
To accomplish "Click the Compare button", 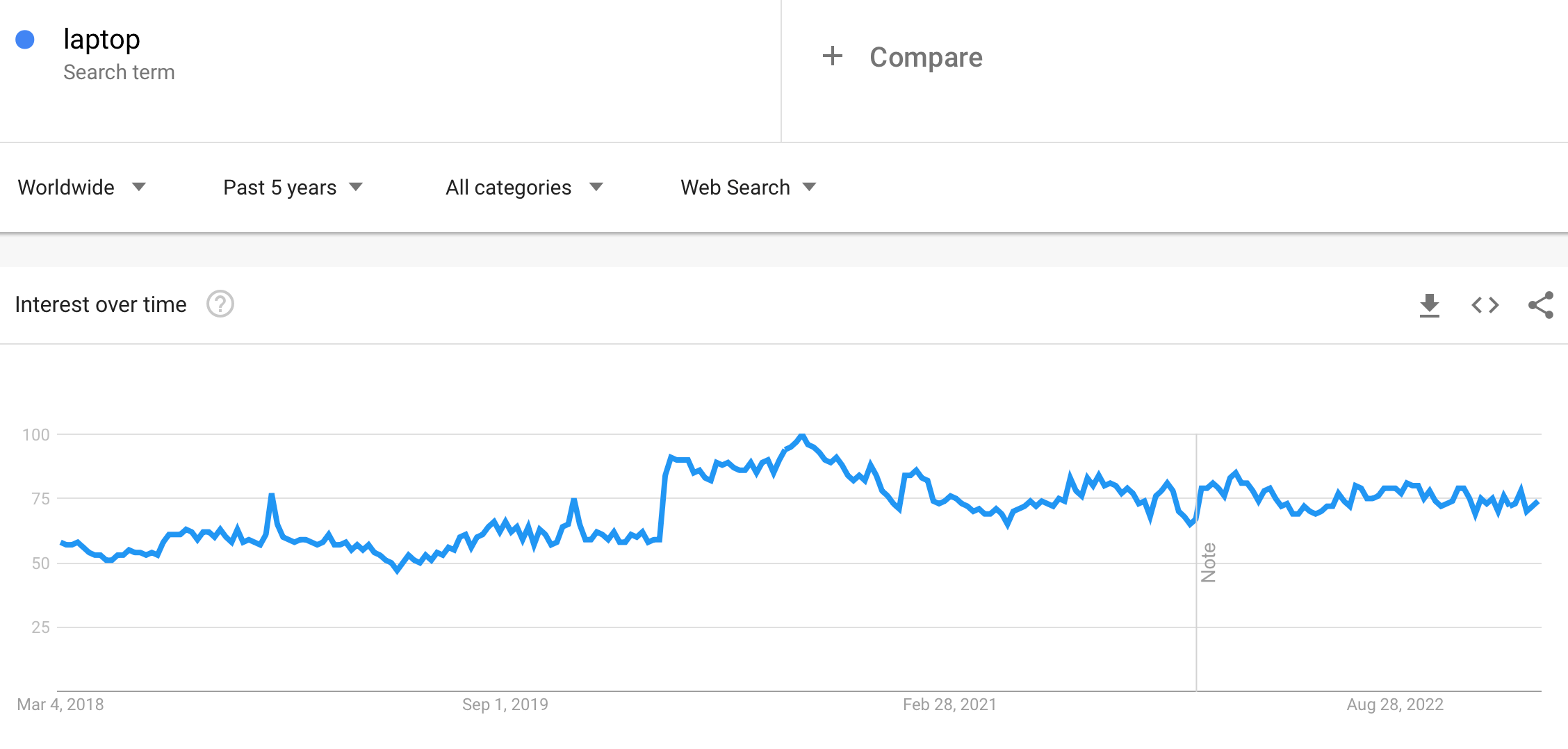I will coord(925,57).
